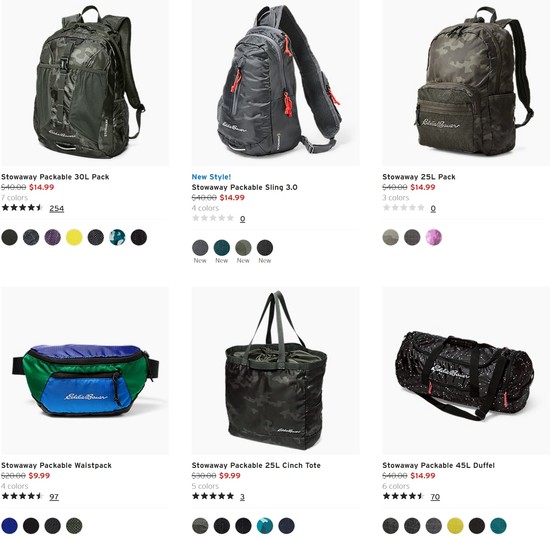Viewport: 550px width, 540px height.
Task: Open the Stowaway Packable Waistpack title link
Action: coord(56,465)
